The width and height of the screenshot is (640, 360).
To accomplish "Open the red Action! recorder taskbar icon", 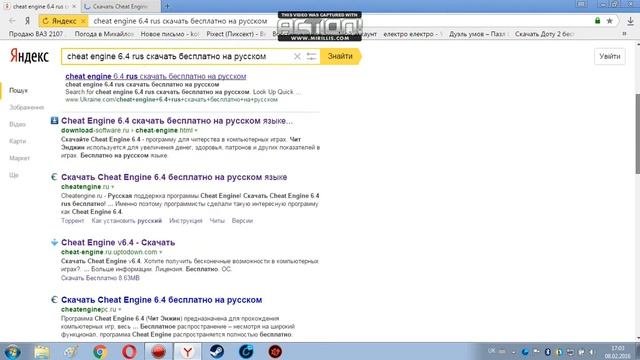I will tap(158, 351).
